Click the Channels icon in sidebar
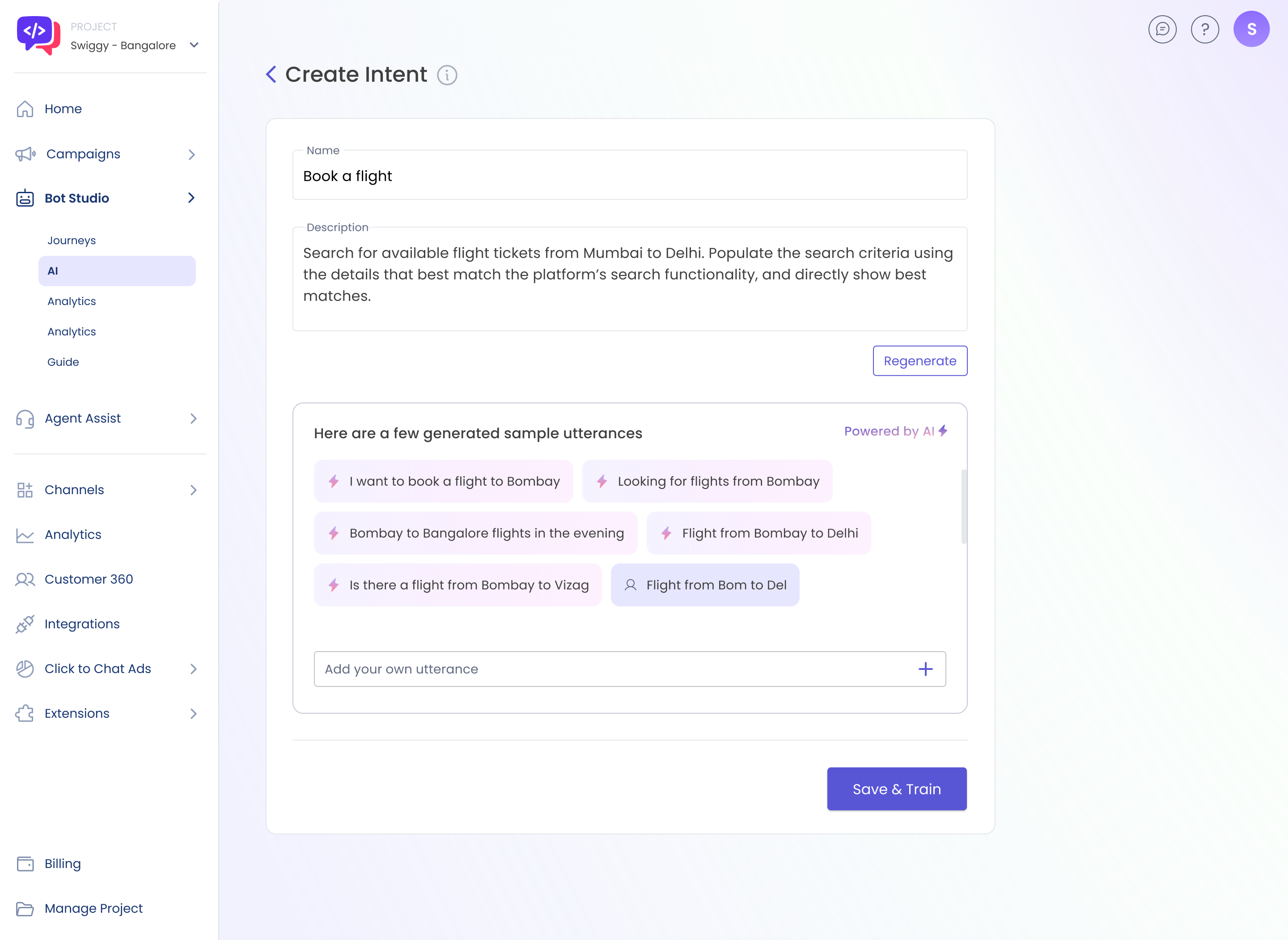 tap(24, 490)
